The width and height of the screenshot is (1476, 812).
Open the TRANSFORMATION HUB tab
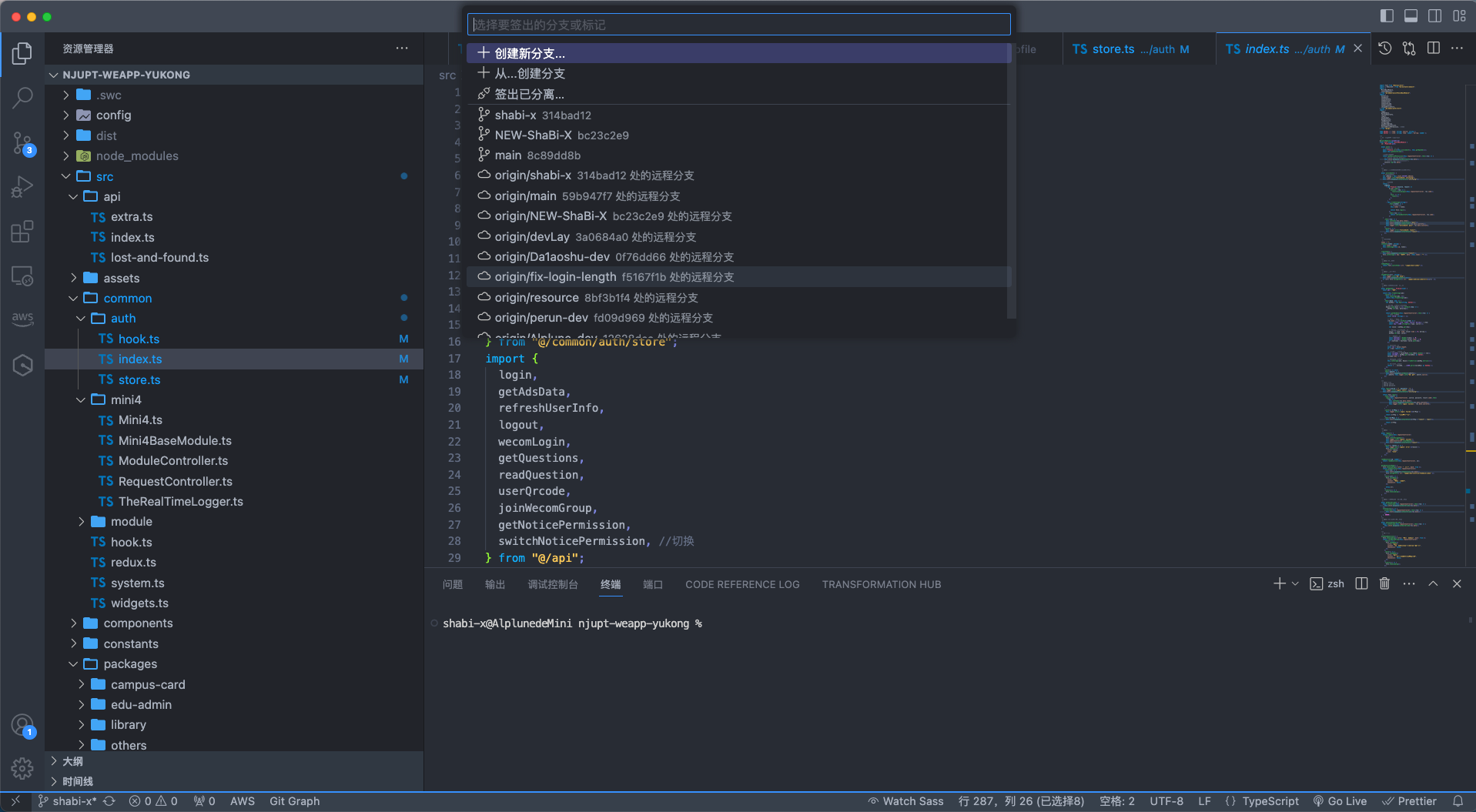882,584
